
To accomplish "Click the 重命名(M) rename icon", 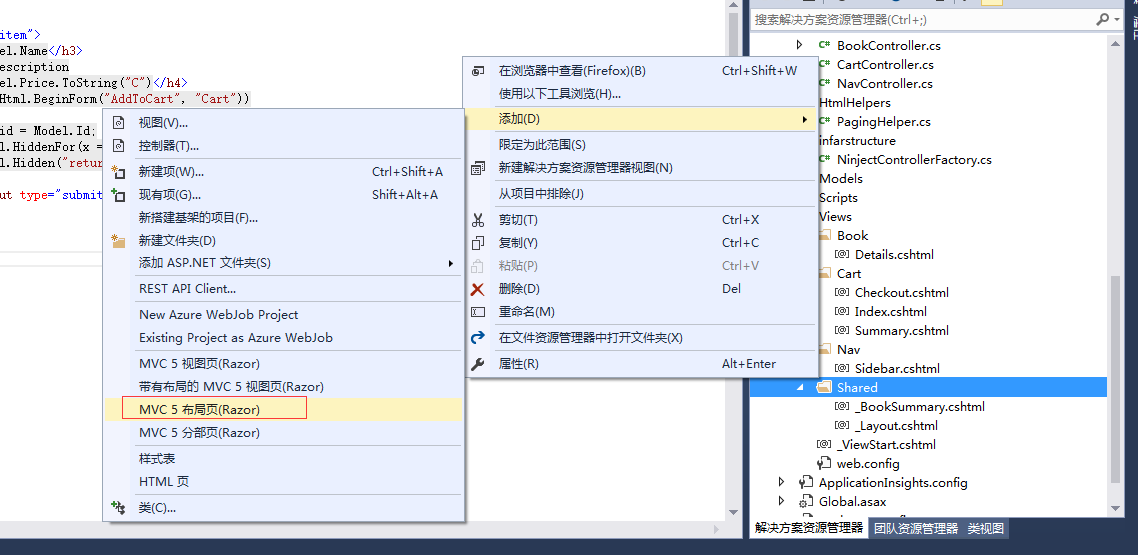I will click(478, 312).
